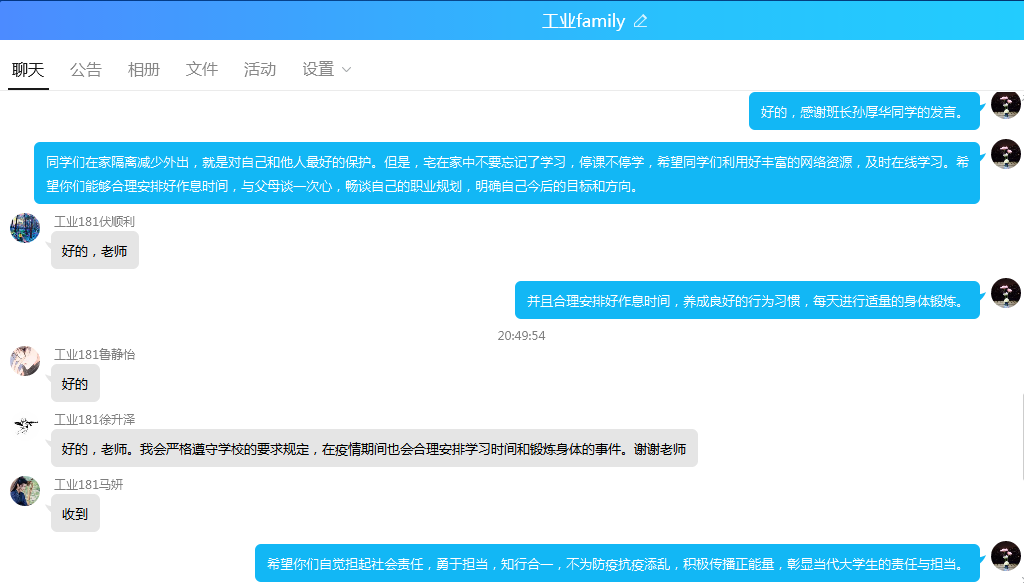Open own avatar beside 感谢班长孙厚华 message
This screenshot has height=587, width=1024.
point(1006,104)
